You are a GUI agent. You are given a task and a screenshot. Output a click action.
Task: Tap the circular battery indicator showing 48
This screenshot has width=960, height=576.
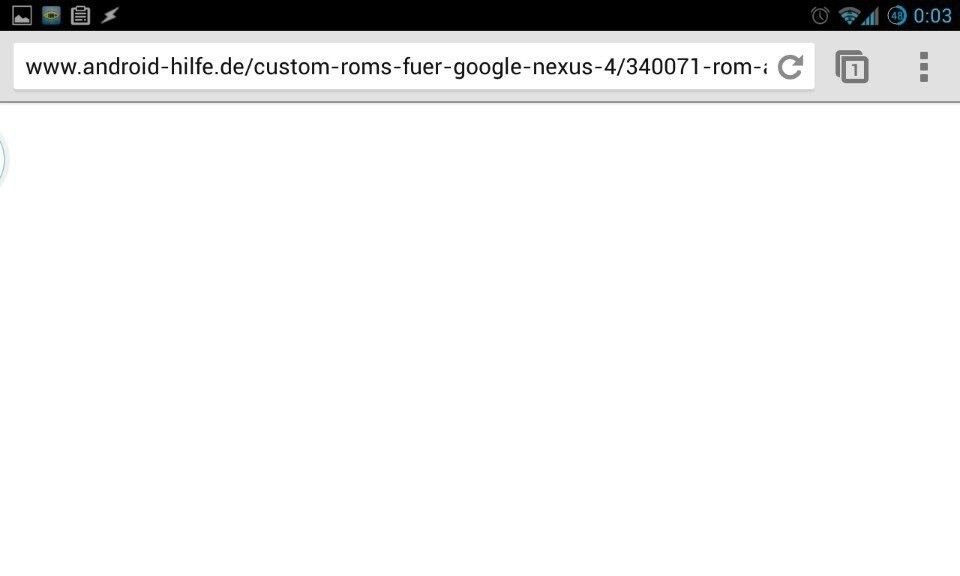tap(897, 15)
